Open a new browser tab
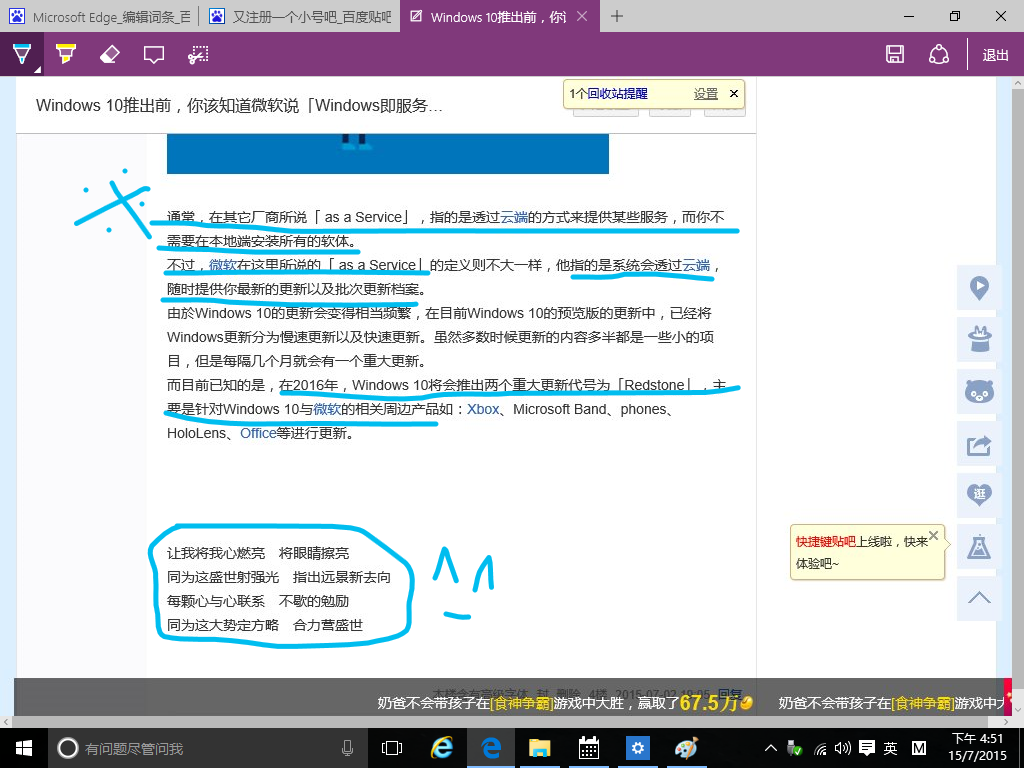 tap(616, 16)
